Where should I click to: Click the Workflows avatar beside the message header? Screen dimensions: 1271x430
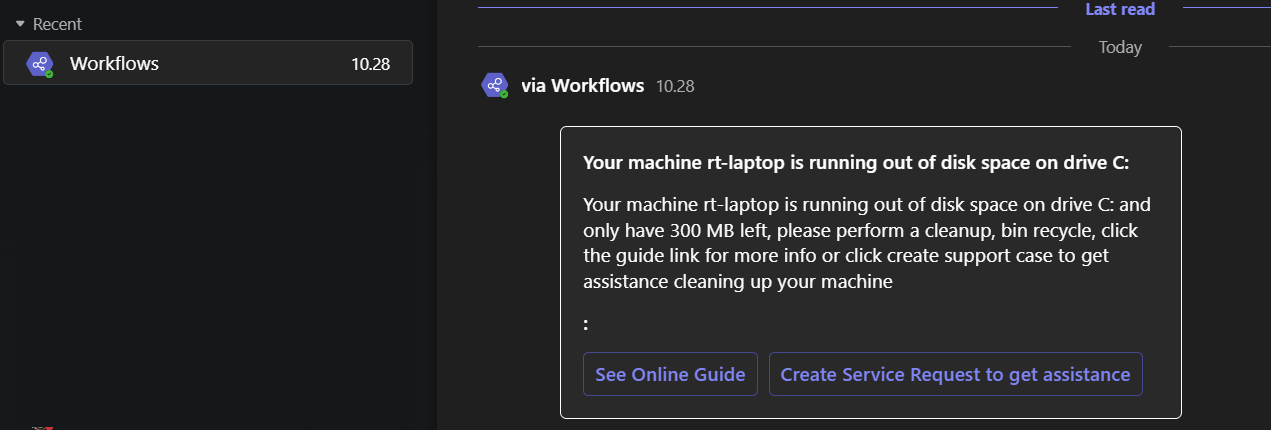tap(495, 85)
